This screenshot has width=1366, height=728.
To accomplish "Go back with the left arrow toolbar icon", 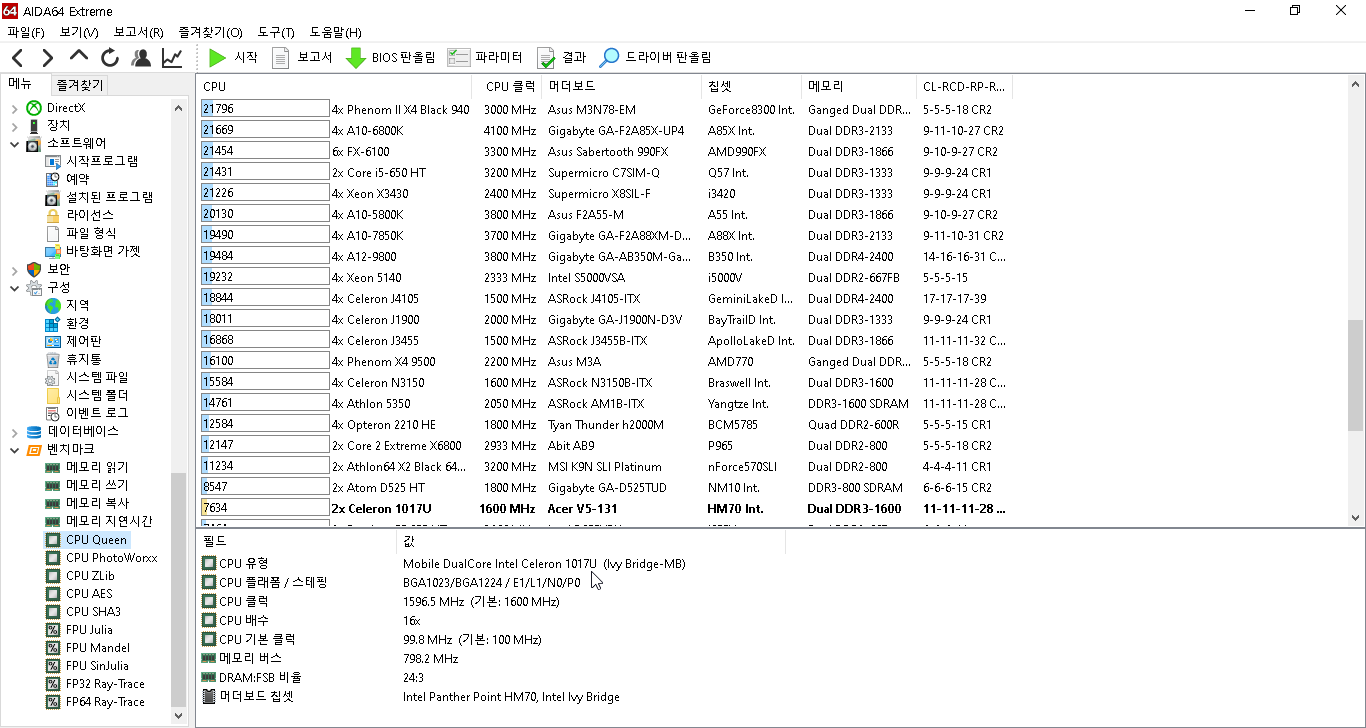I will pyautogui.click(x=18, y=58).
